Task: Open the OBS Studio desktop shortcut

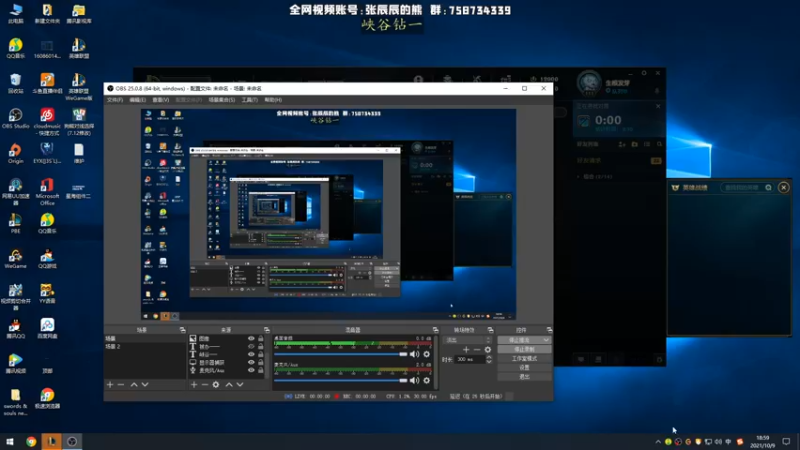Action: point(15,118)
